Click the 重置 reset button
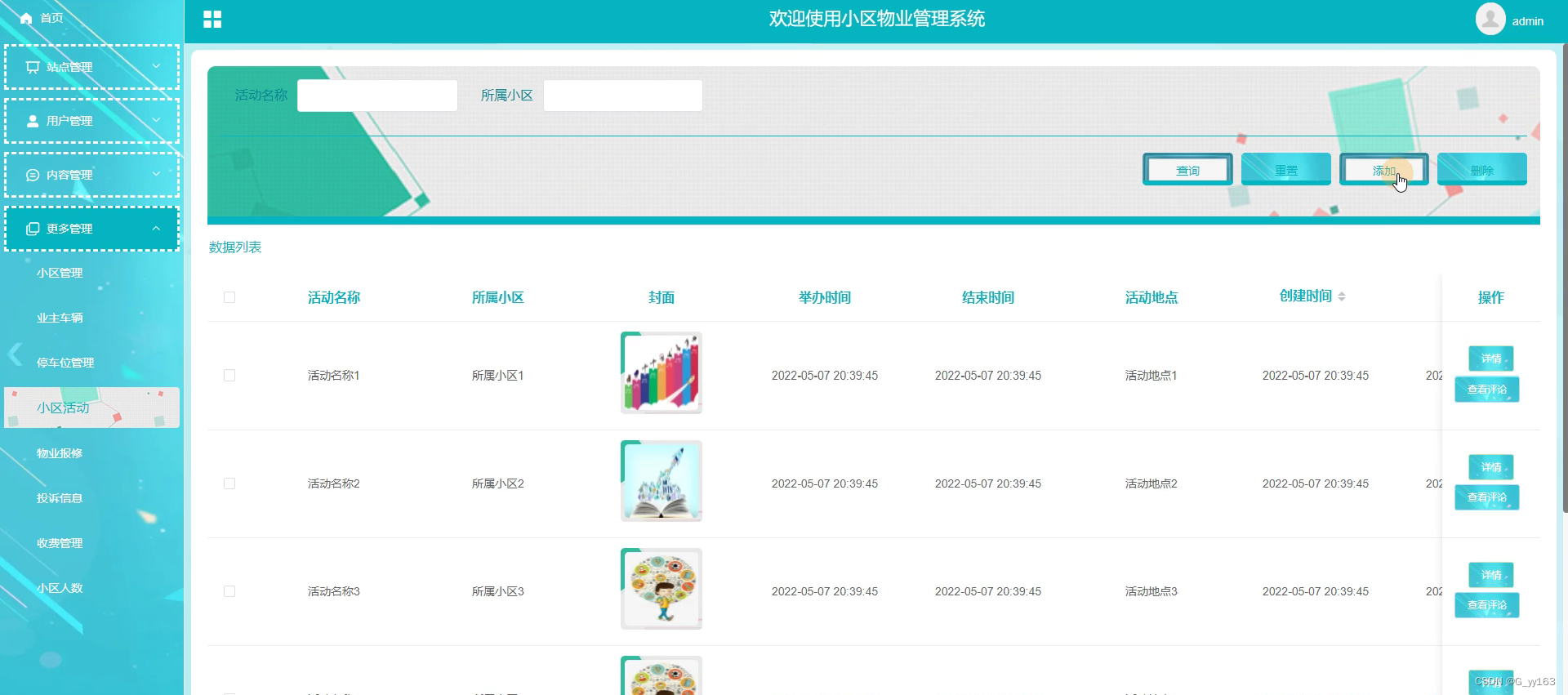This screenshot has height=695, width=1568. (1286, 170)
